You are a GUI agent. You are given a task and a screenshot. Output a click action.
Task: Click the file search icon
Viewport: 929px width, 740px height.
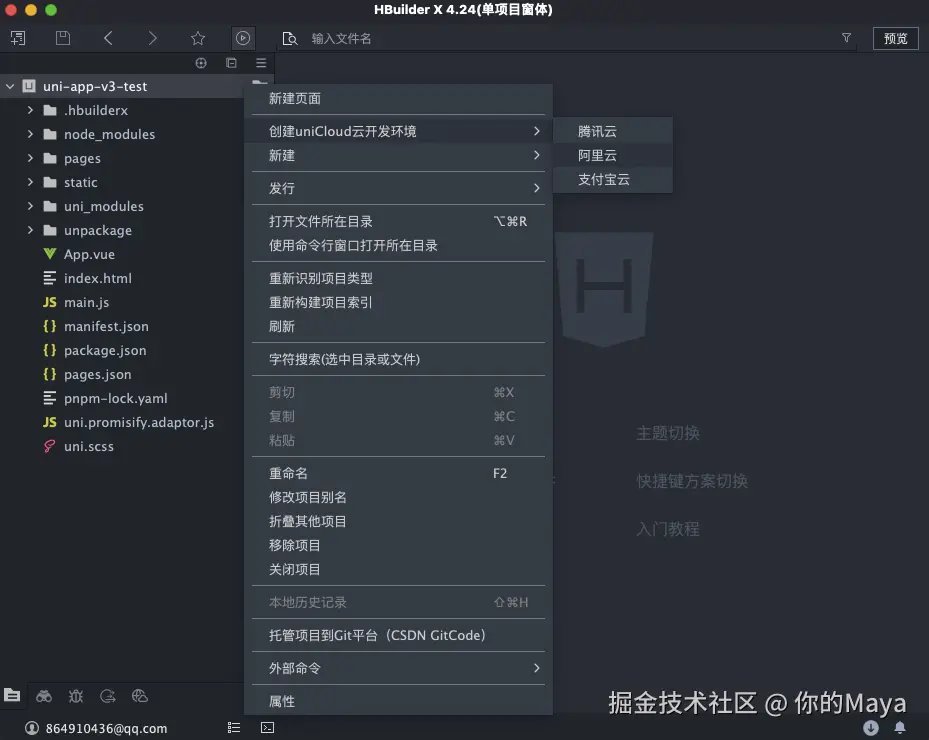pos(290,39)
